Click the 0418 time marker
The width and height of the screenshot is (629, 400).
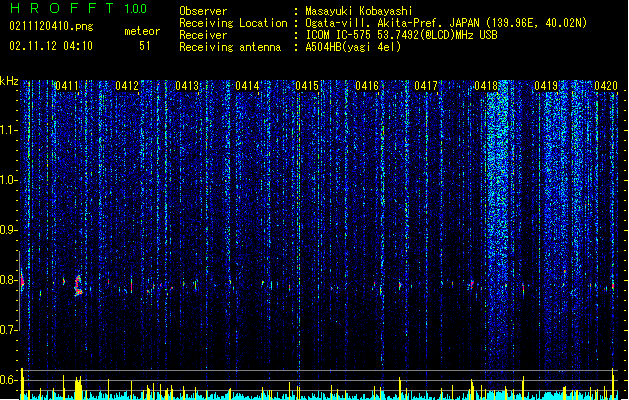coord(486,86)
